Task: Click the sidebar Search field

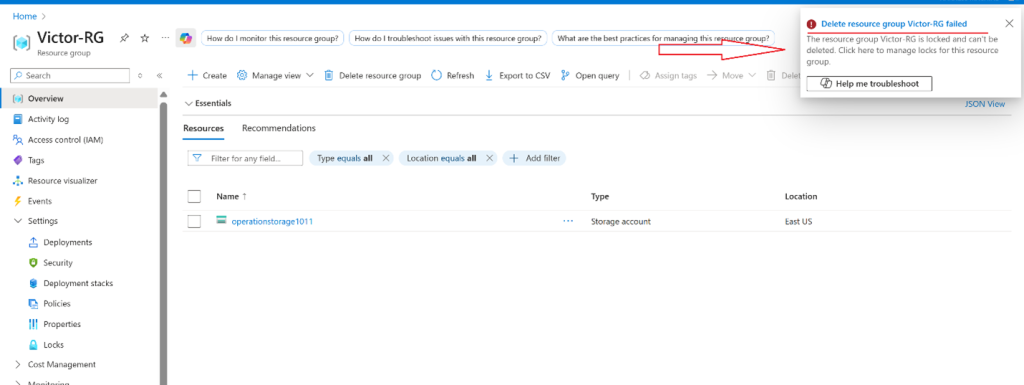Action: (70, 76)
